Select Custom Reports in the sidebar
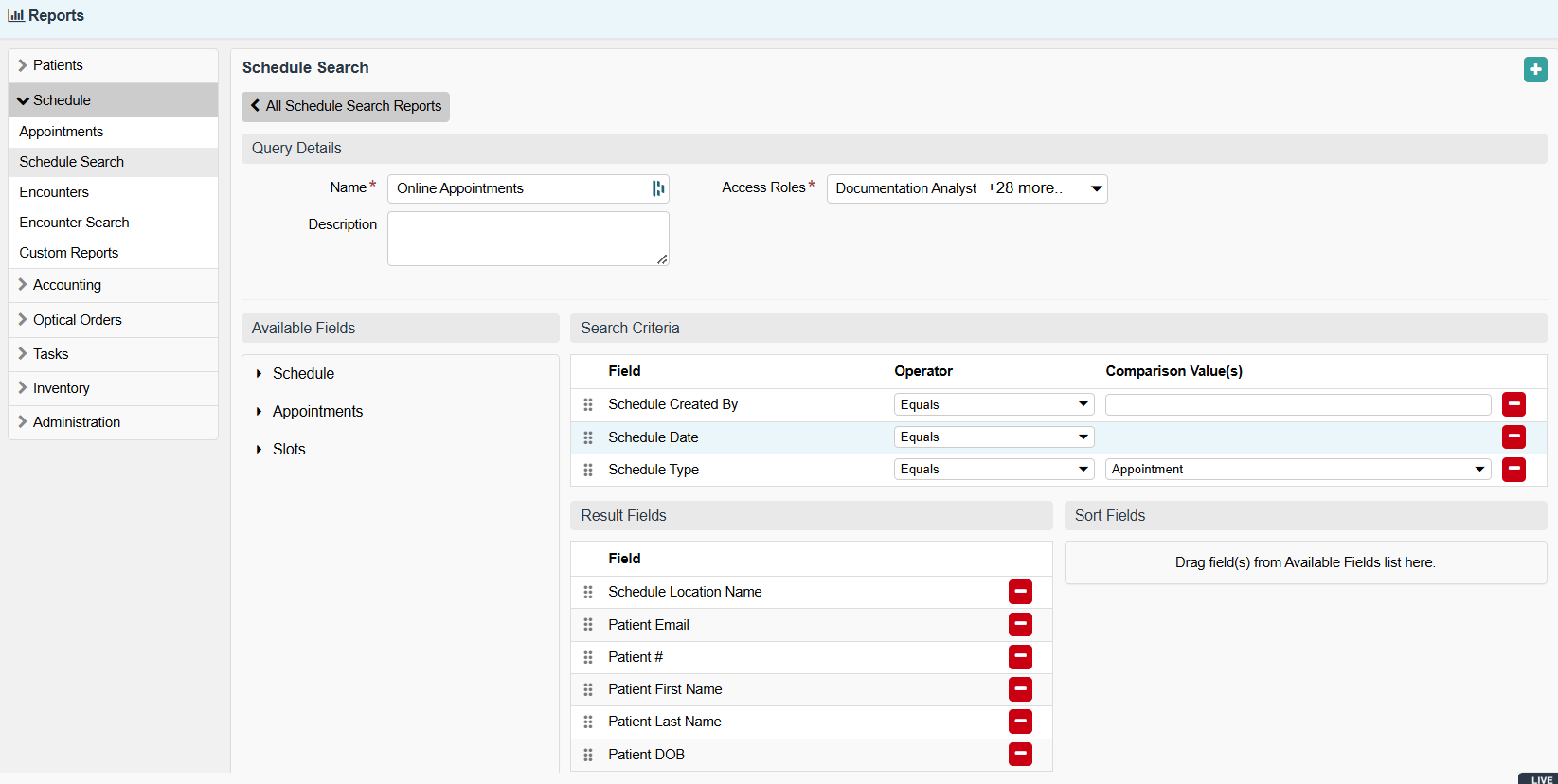Image resolution: width=1558 pixels, height=784 pixels. pyautogui.click(x=68, y=253)
